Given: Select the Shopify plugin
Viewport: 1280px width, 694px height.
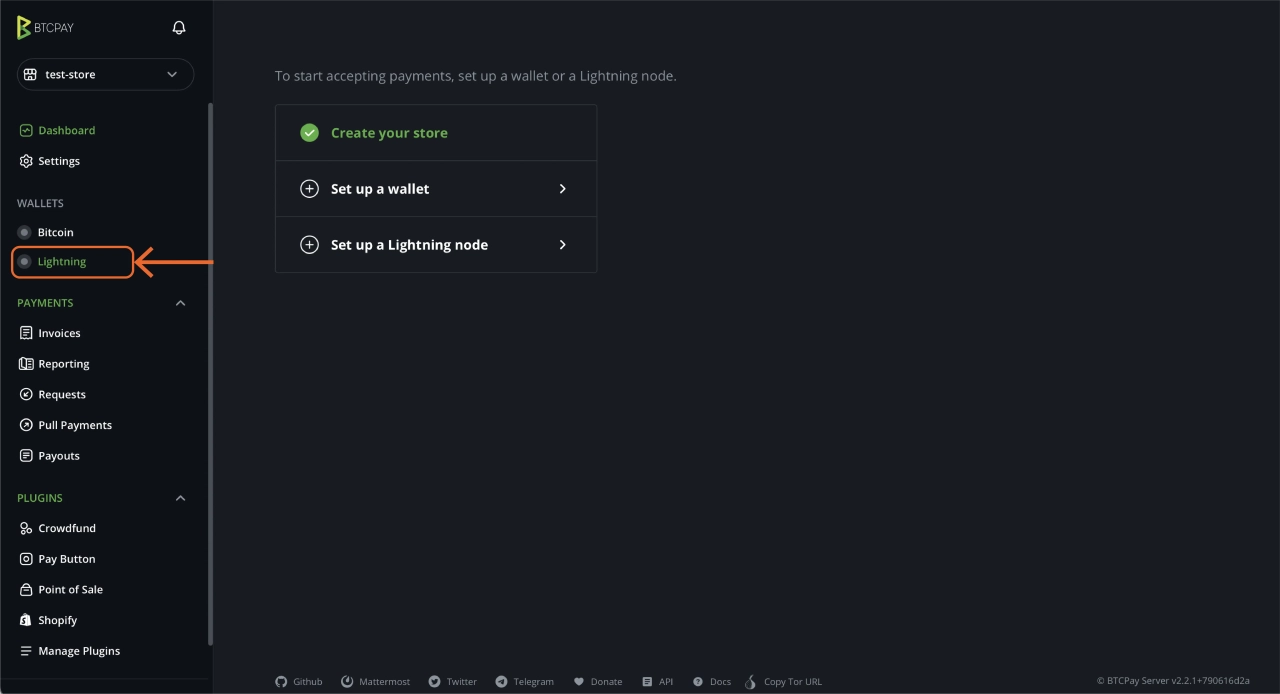Looking at the screenshot, I should 57,619.
